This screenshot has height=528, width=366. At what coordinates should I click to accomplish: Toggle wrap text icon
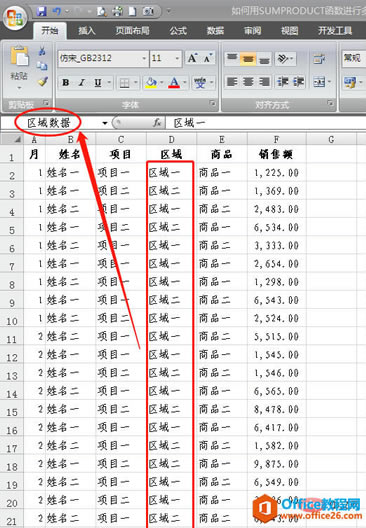coord(319,59)
